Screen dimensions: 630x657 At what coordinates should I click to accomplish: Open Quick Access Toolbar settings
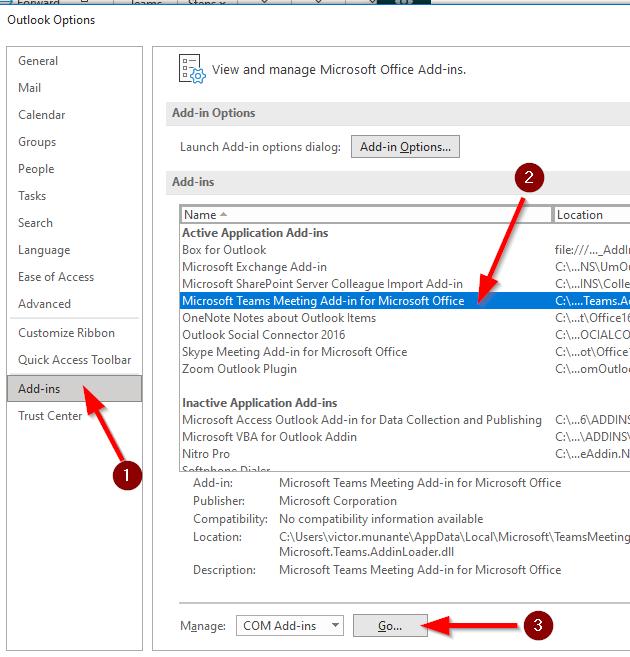pyautogui.click(x=74, y=360)
